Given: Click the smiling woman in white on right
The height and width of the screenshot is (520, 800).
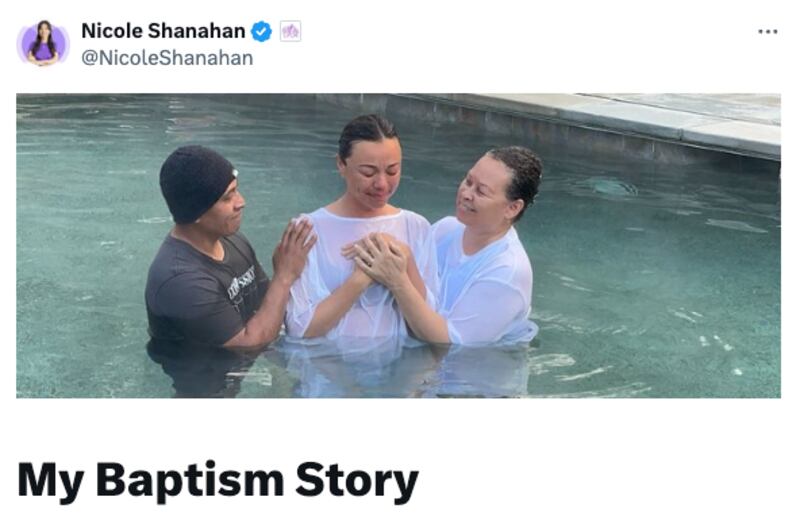Looking at the screenshot, I should coord(485,247).
